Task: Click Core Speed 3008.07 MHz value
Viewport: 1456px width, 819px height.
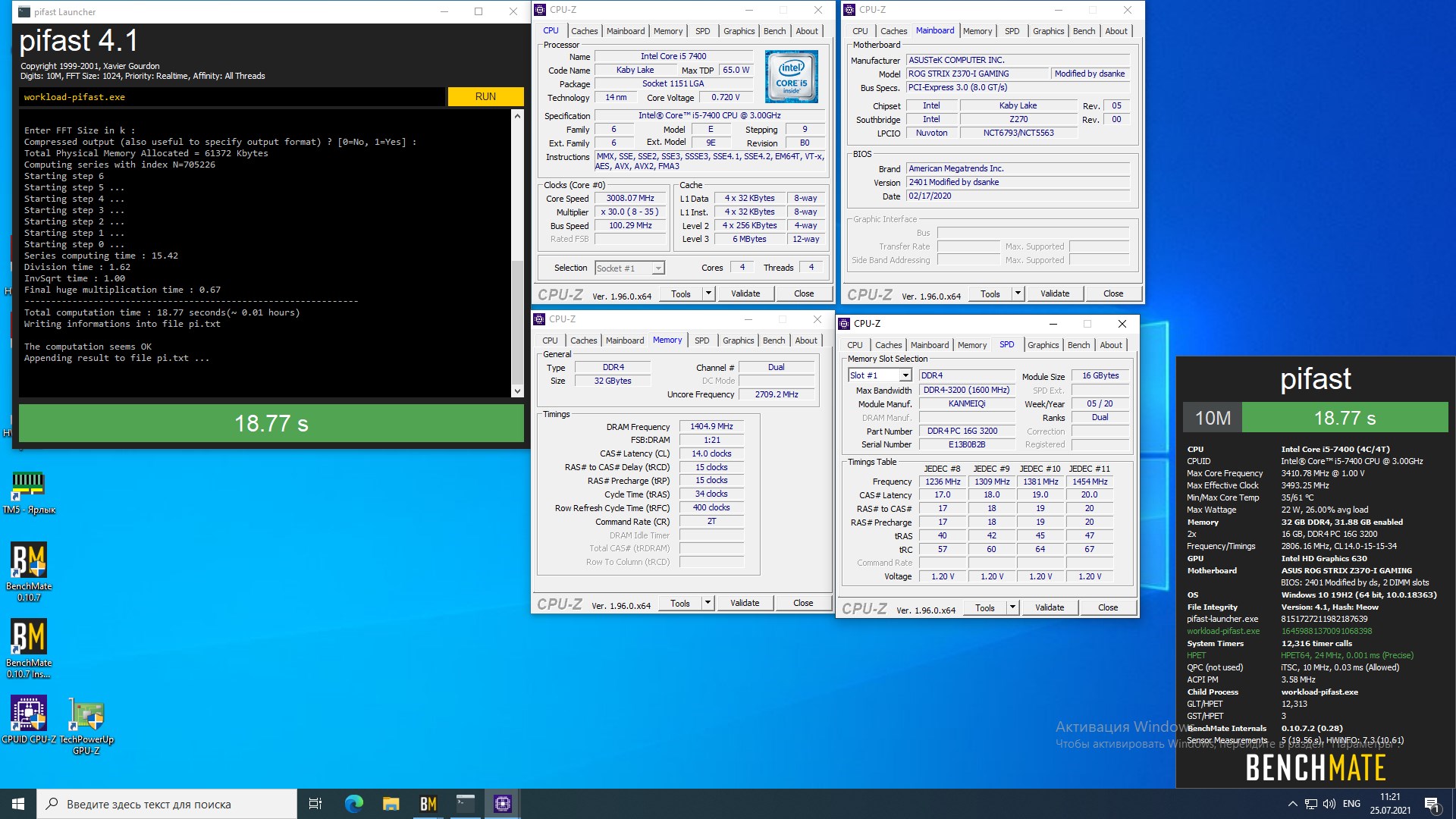Action: (630, 198)
